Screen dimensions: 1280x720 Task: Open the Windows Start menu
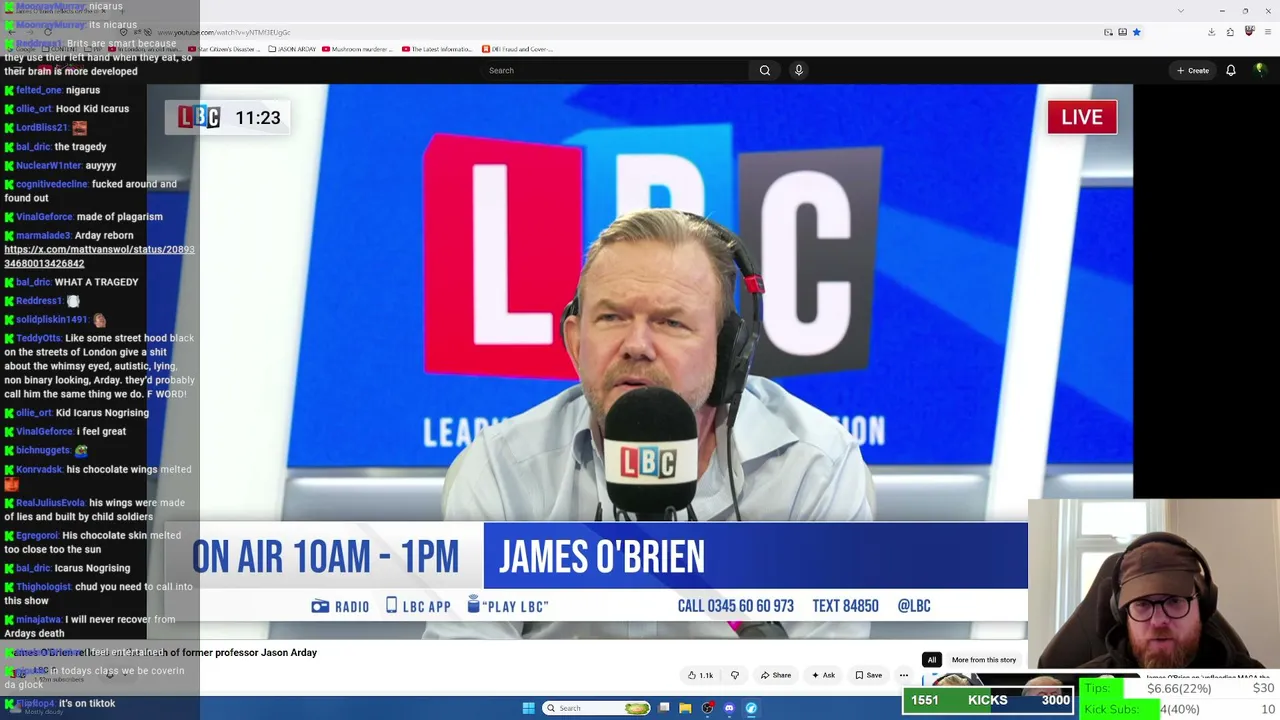coord(528,708)
